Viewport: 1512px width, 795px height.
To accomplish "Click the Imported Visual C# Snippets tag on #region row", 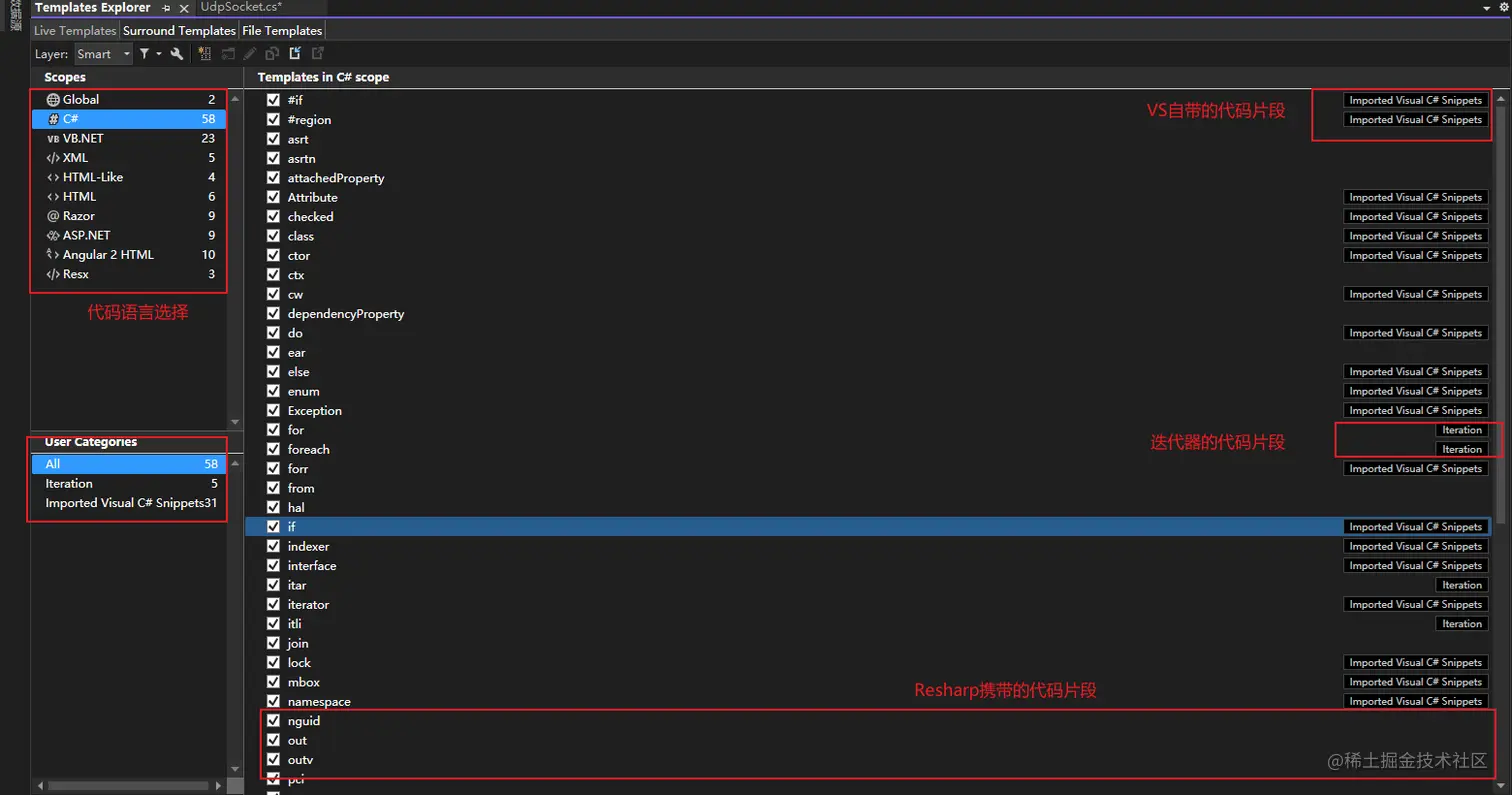I will (x=1415, y=120).
